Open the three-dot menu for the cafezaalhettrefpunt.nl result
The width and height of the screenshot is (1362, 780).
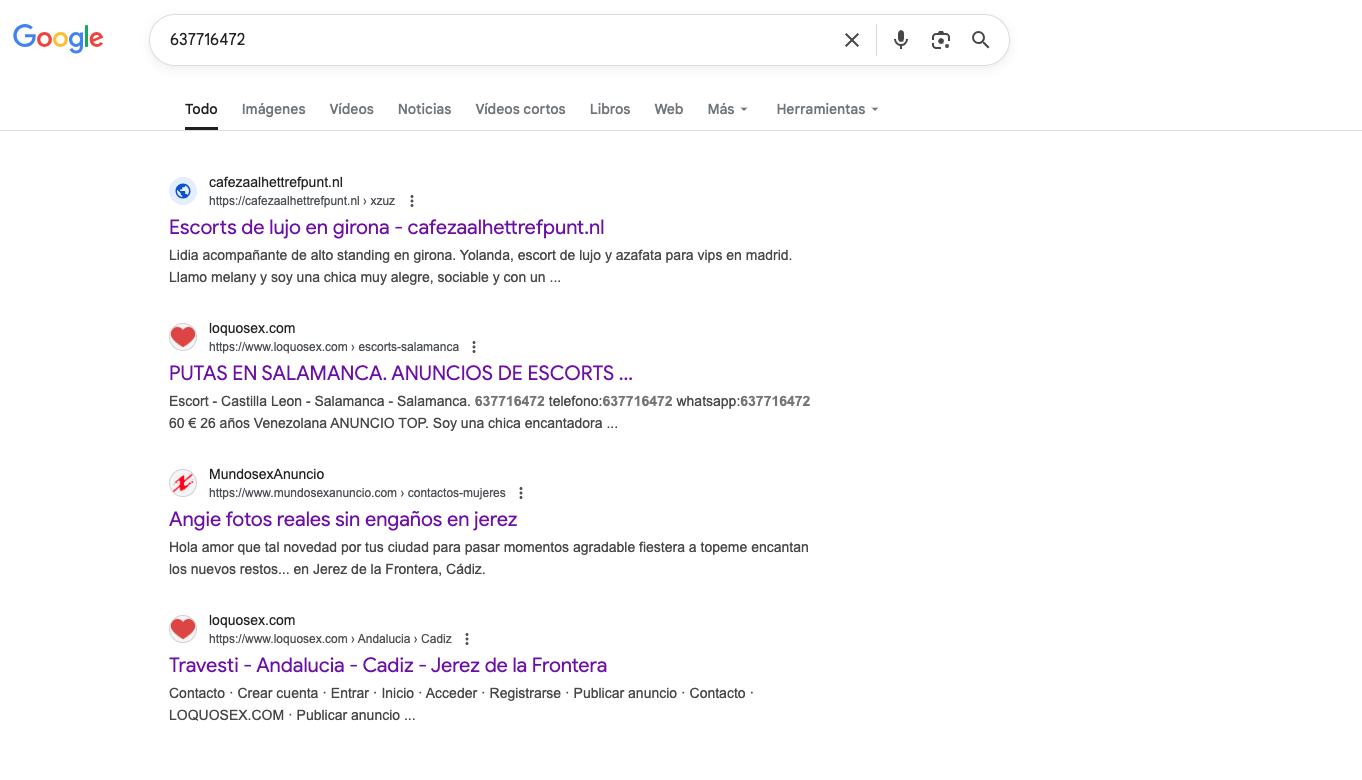coord(412,201)
